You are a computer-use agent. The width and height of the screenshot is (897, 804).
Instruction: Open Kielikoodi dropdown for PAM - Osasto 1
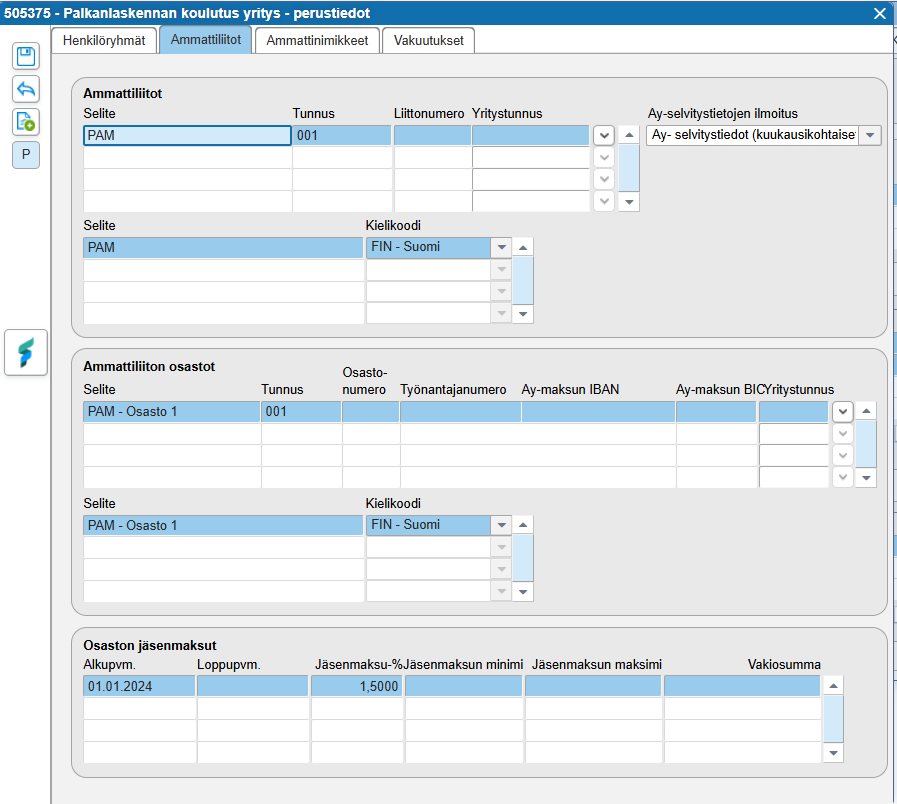tap(502, 525)
